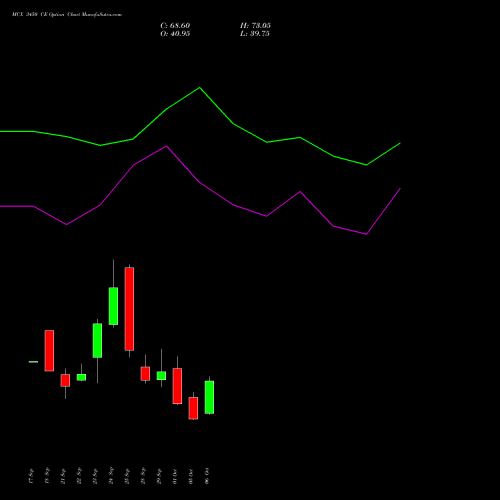Select the last green candle for 06 Oct
500x500 pixels.
pyautogui.click(x=209, y=397)
